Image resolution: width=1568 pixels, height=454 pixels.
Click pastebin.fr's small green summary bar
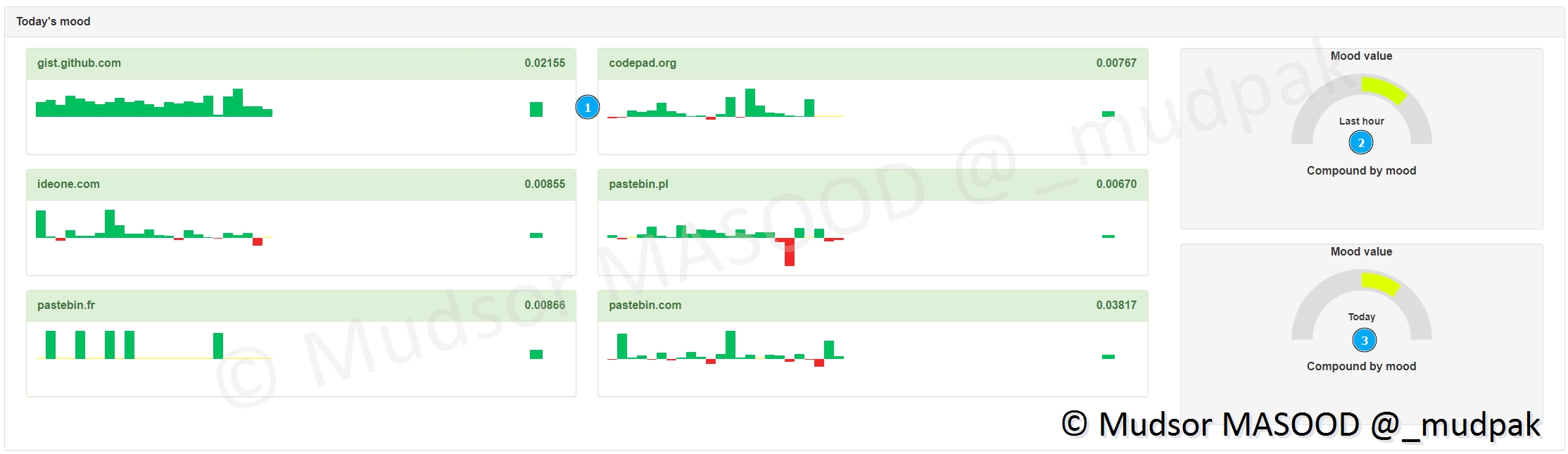click(536, 354)
